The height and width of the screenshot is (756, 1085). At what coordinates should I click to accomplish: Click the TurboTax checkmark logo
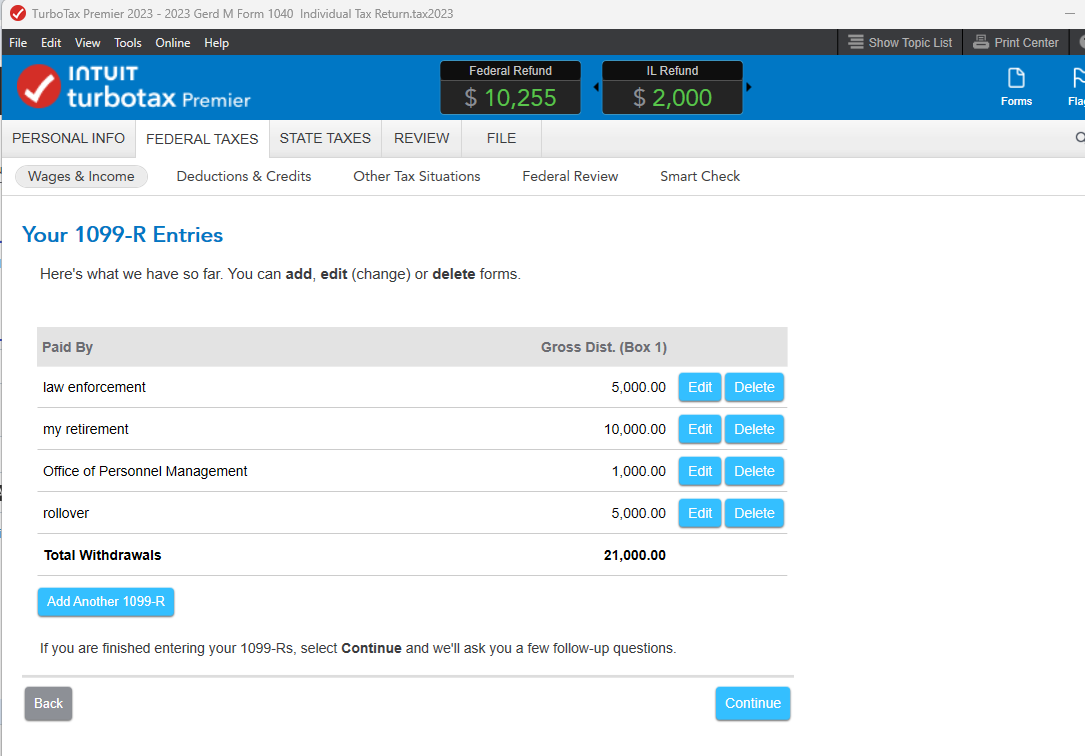39,86
